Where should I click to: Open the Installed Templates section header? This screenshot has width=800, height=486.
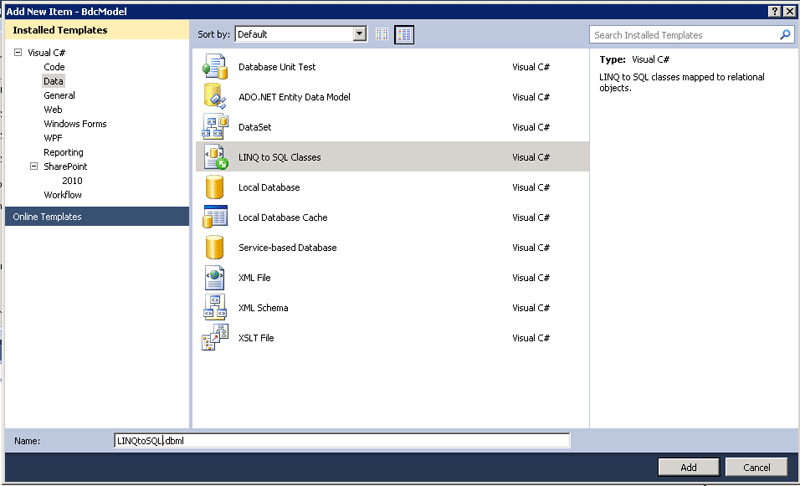97,30
